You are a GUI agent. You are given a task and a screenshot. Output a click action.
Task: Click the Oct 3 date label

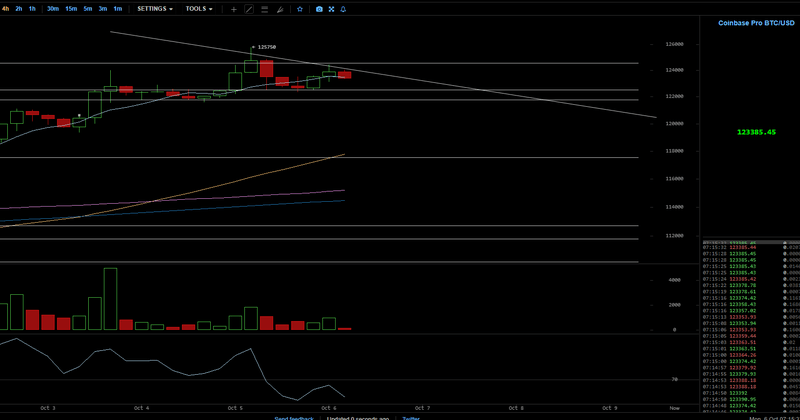[48, 408]
